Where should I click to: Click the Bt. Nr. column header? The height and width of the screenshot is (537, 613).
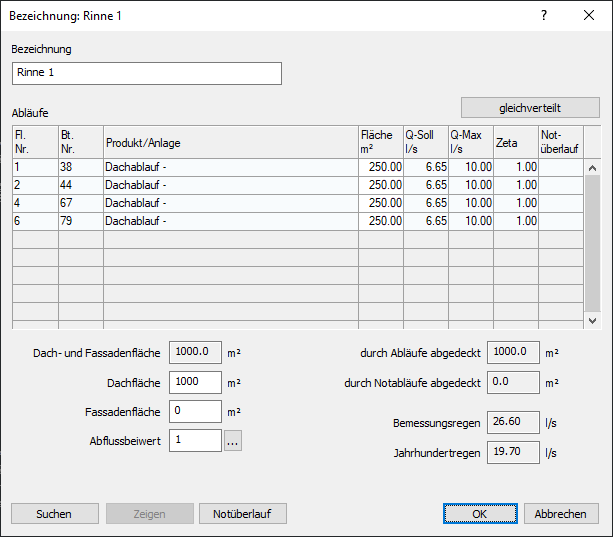point(81,142)
